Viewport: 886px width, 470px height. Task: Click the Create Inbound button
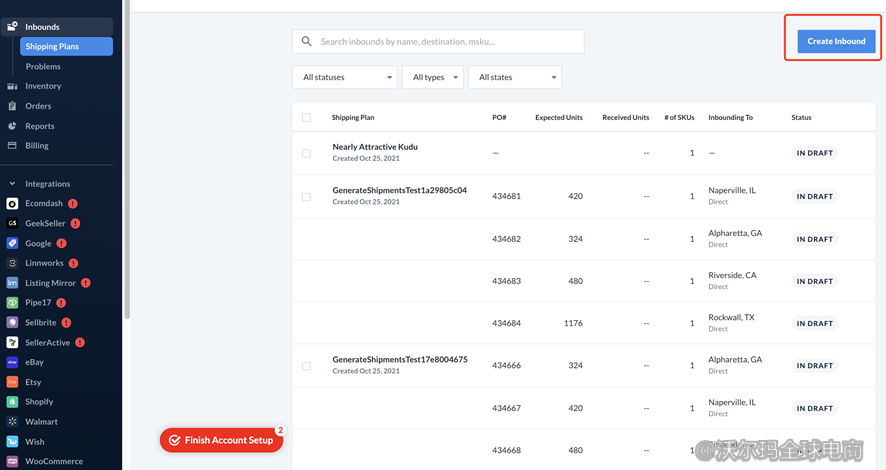[836, 41]
